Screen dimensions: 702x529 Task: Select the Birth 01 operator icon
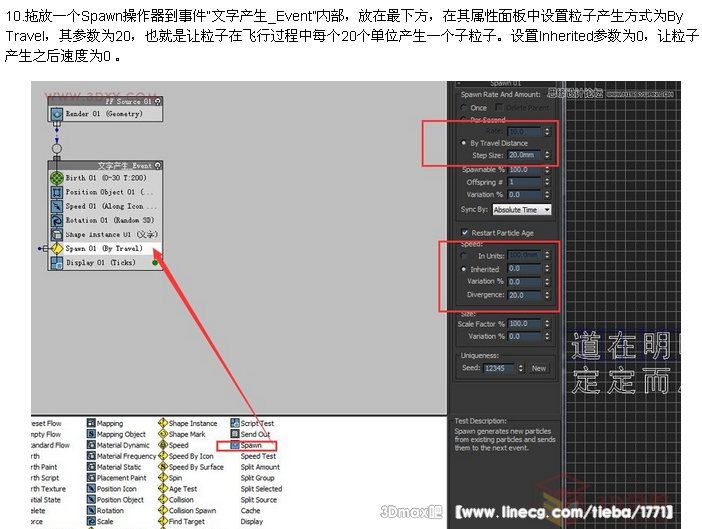click(57, 178)
